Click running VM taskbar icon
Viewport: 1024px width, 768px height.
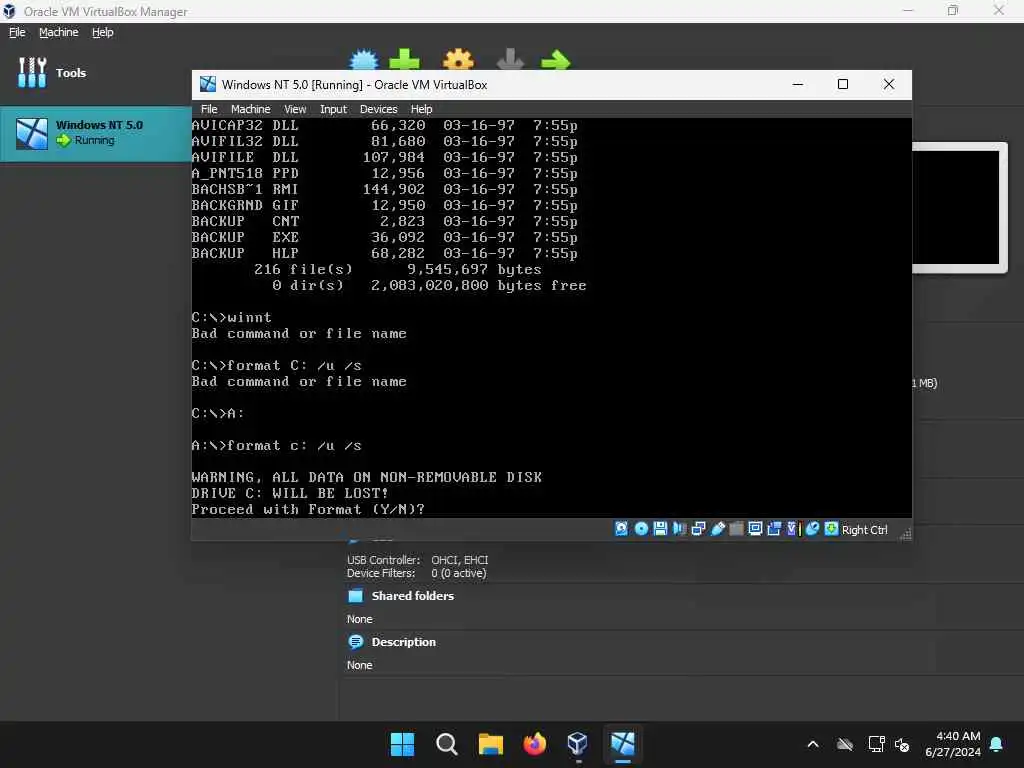pos(622,744)
